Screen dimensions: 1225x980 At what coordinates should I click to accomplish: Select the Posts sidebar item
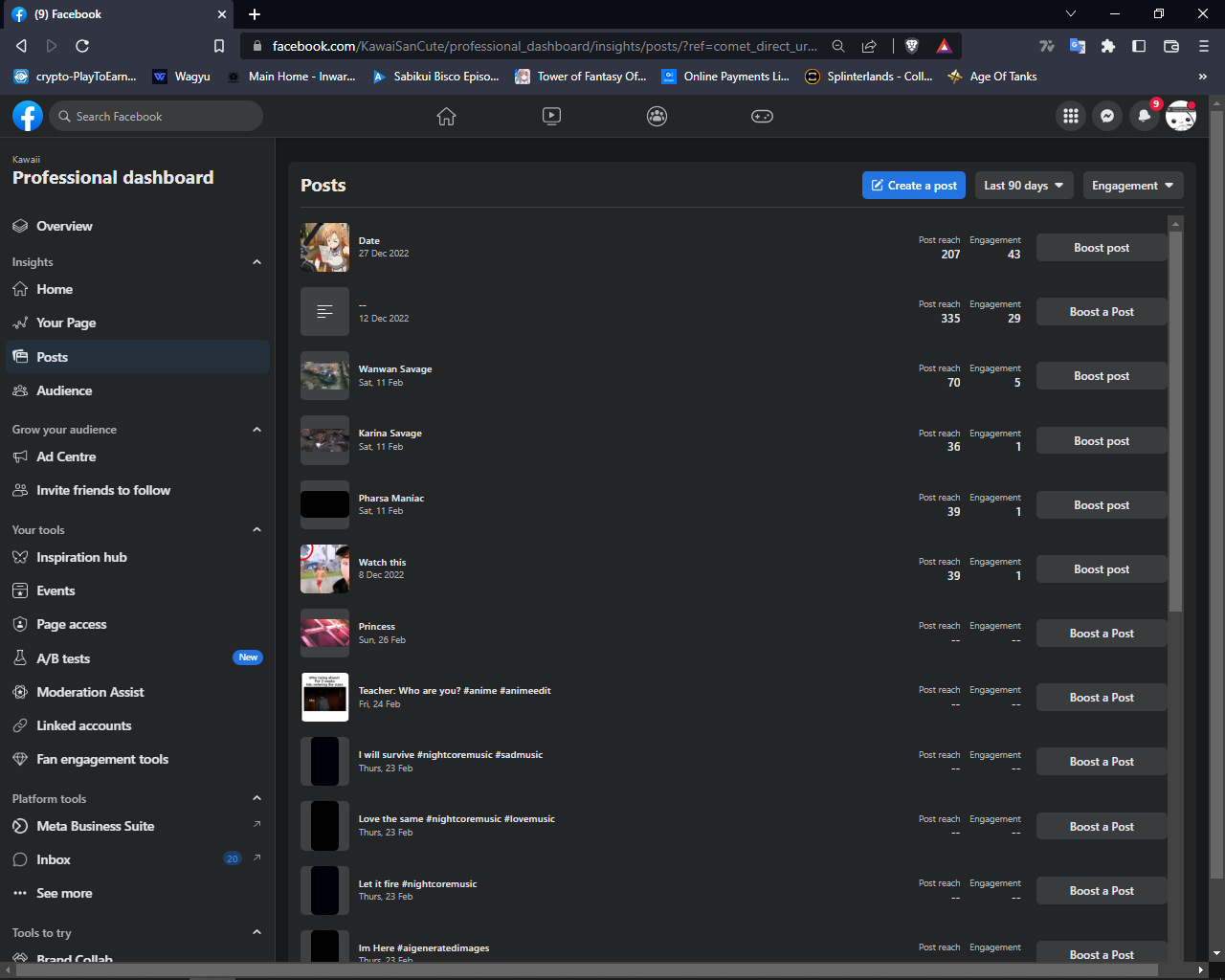coord(138,357)
